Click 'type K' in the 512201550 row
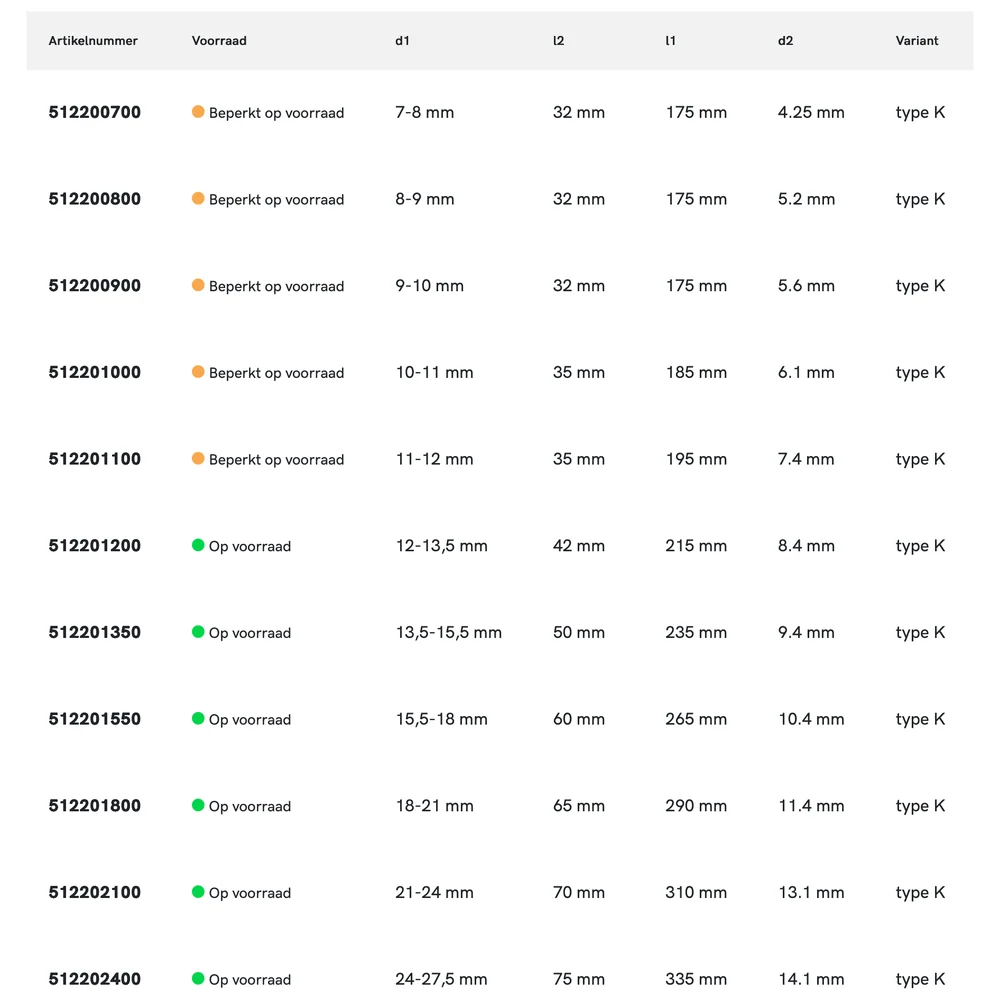The height and width of the screenshot is (1000, 1000). click(920, 719)
